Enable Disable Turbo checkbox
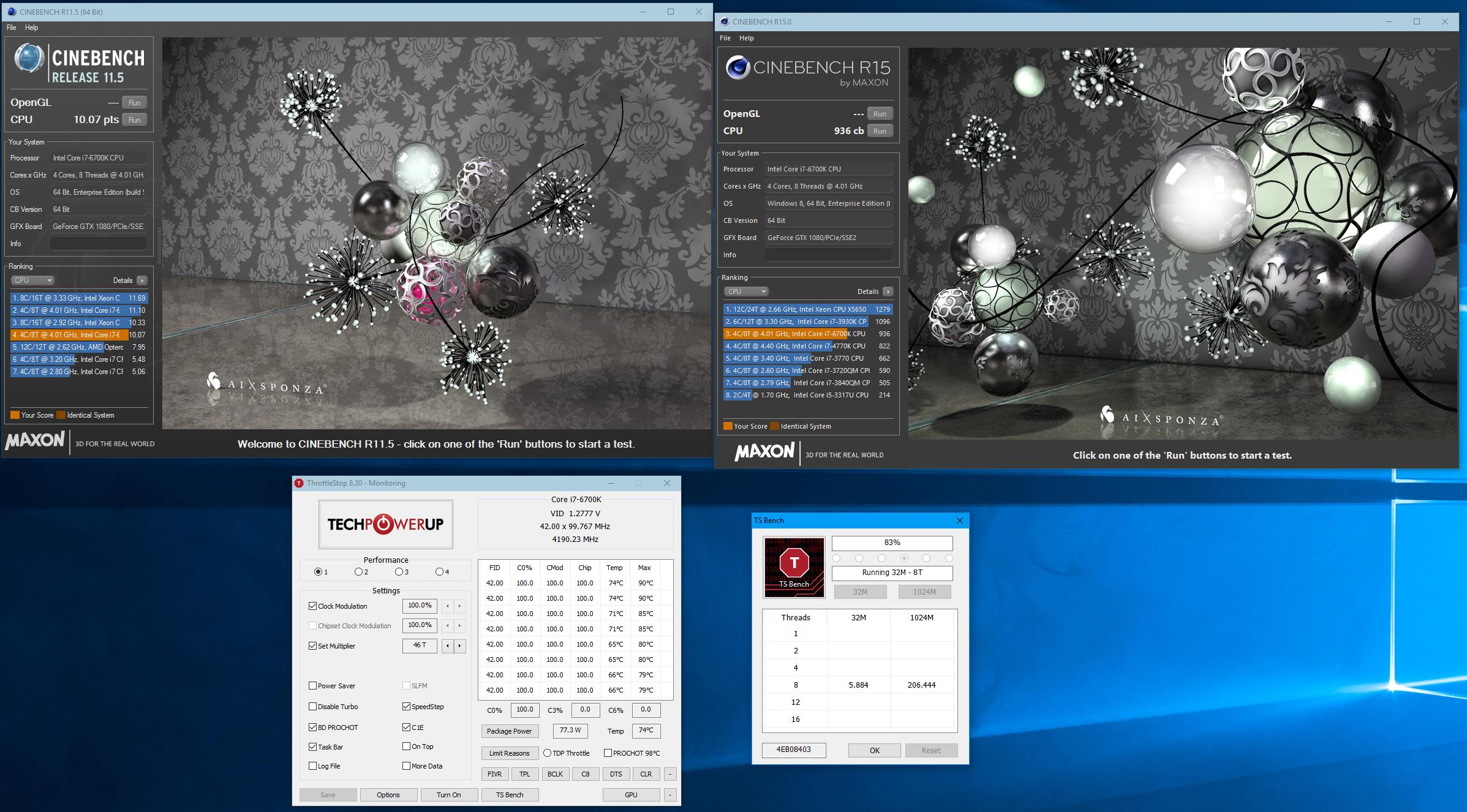1467x812 pixels. pyautogui.click(x=313, y=707)
